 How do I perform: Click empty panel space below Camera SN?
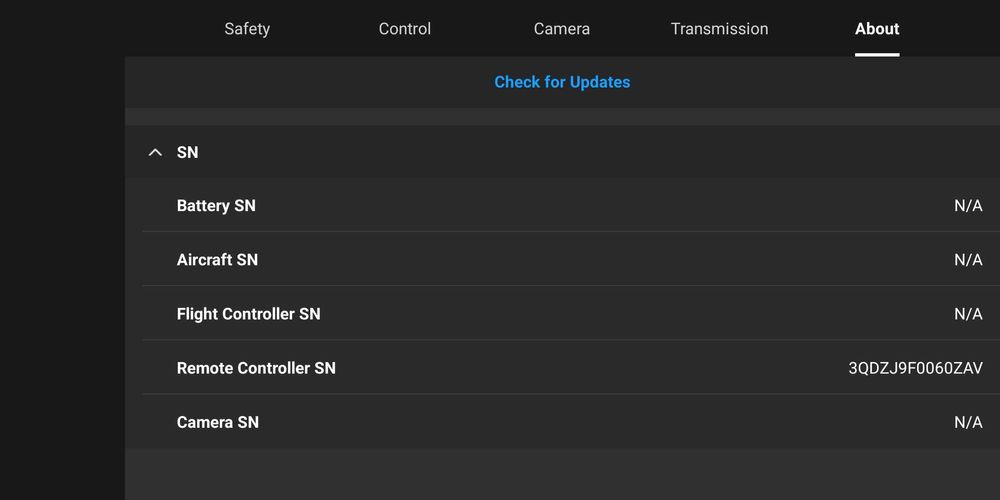coord(560,475)
